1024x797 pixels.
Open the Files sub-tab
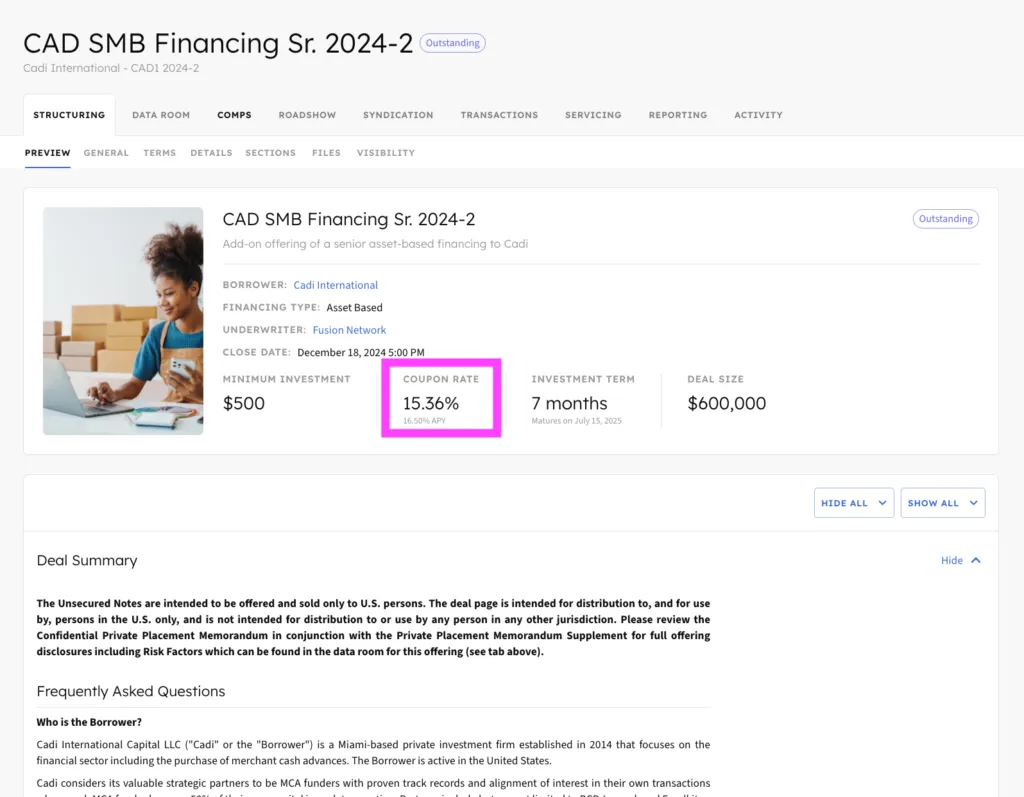pos(326,153)
